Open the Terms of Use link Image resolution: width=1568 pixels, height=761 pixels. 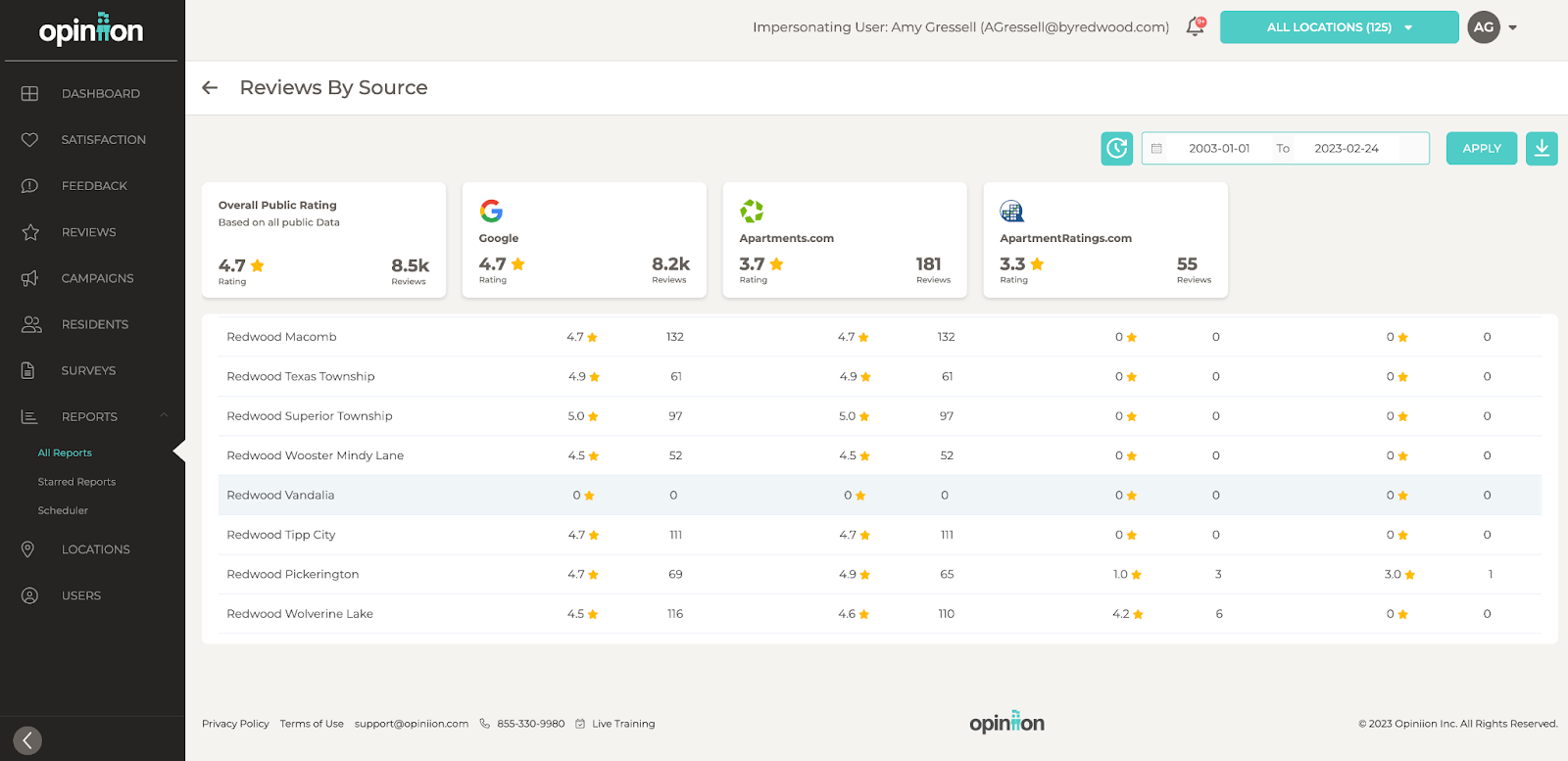(x=312, y=724)
